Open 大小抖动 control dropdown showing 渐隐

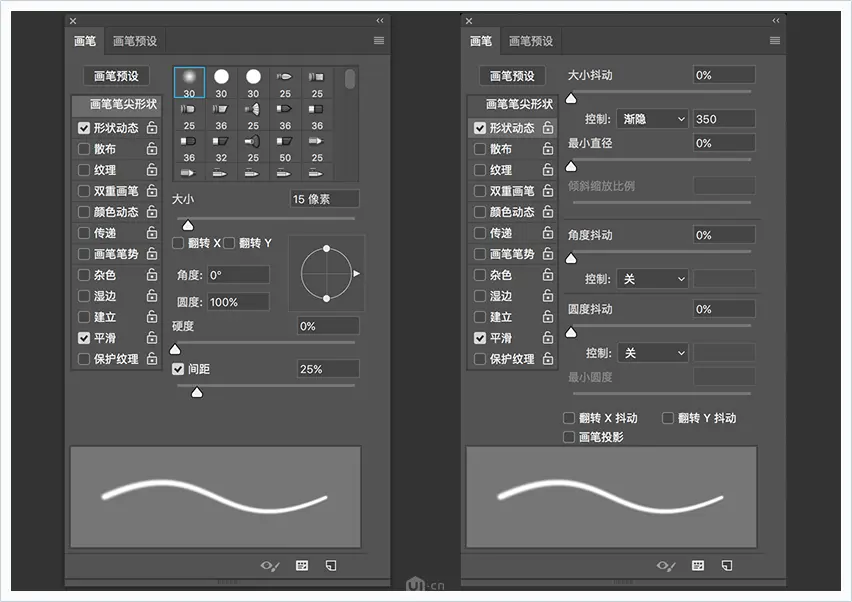pos(653,119)
